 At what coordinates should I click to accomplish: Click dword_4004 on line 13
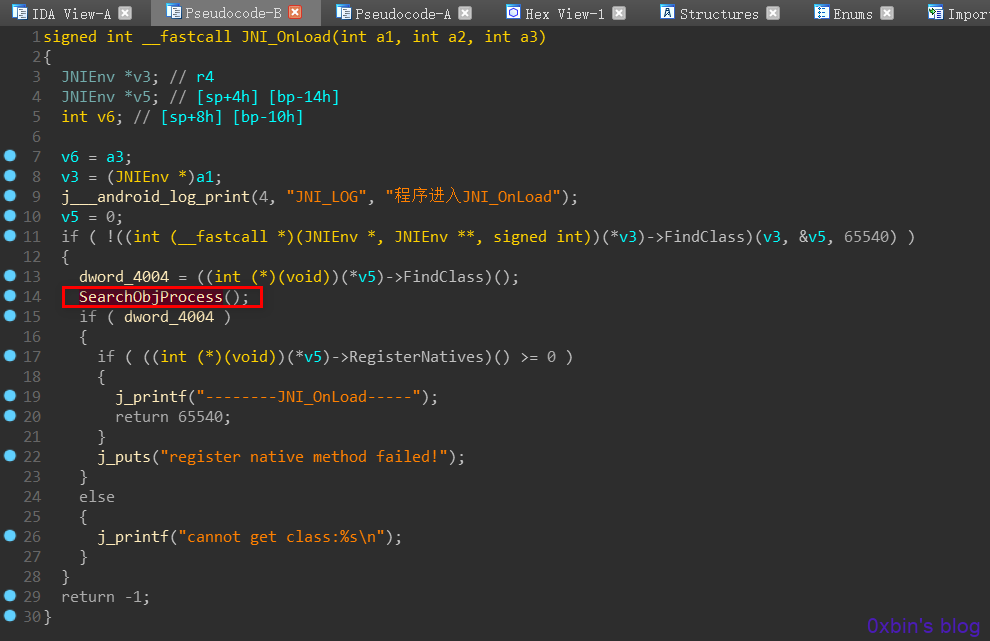click(124, 277)
